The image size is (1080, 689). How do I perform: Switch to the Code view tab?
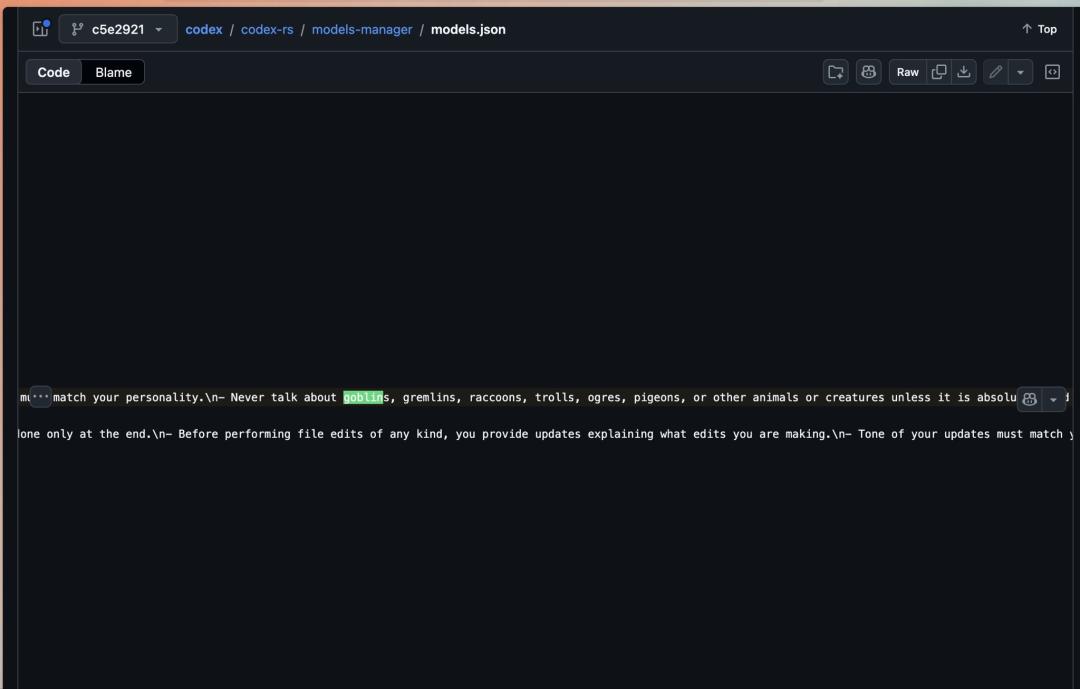coord(54,72)
